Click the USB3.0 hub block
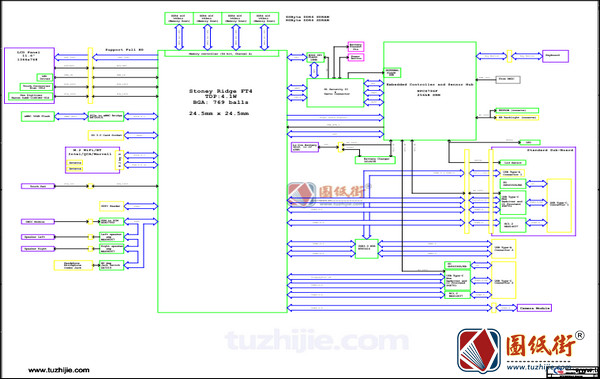Image resolution: width=600 pixels, height=379 pixels. point(367,248)
